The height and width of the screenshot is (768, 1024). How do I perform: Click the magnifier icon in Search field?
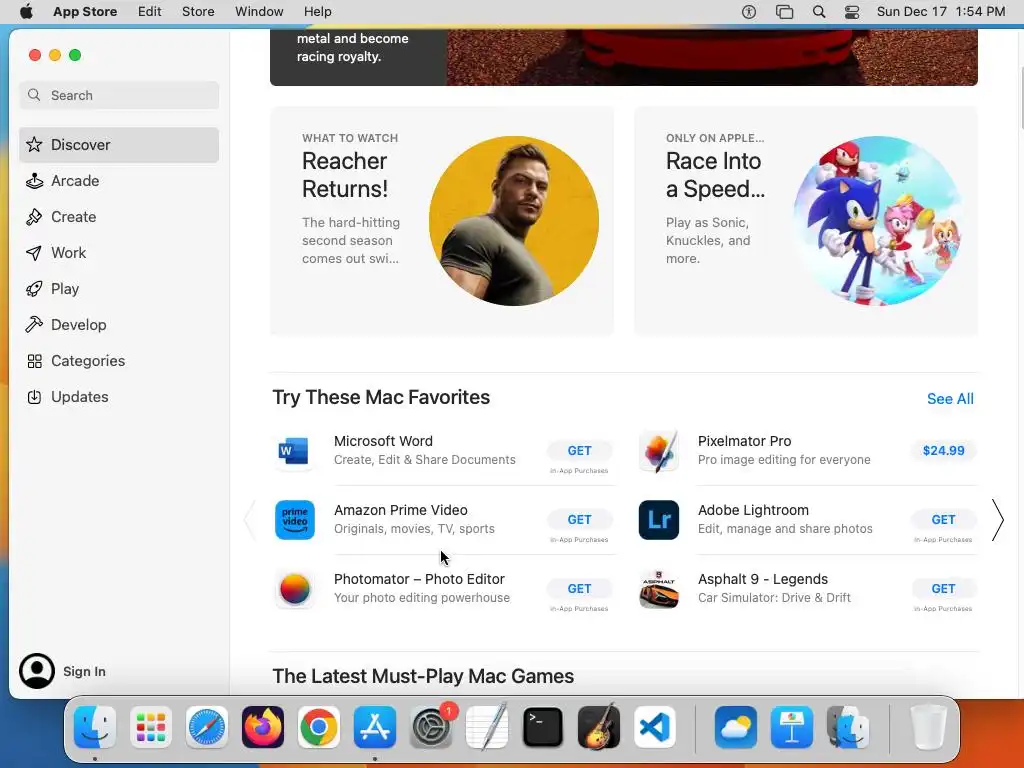[34, 95]
